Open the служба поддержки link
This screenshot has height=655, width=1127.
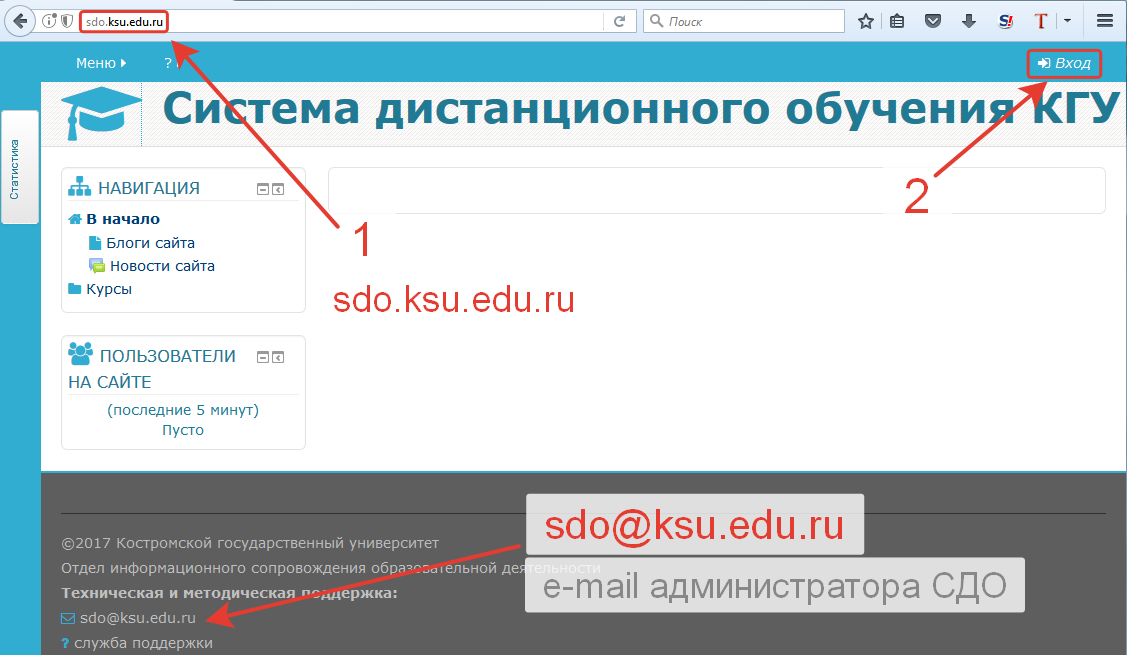click(143, 643)
